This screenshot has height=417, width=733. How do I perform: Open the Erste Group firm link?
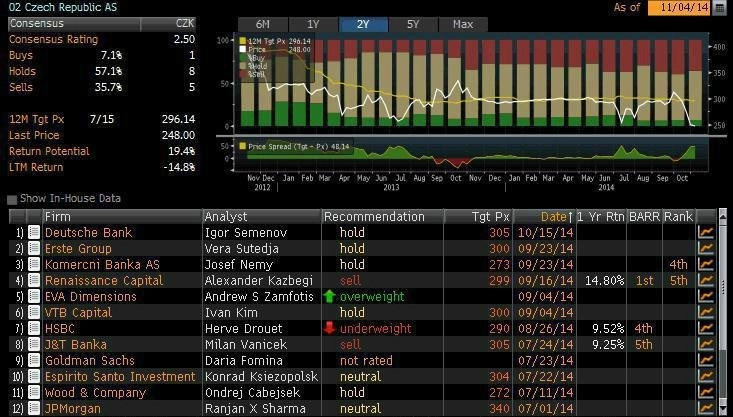(78, 248)
